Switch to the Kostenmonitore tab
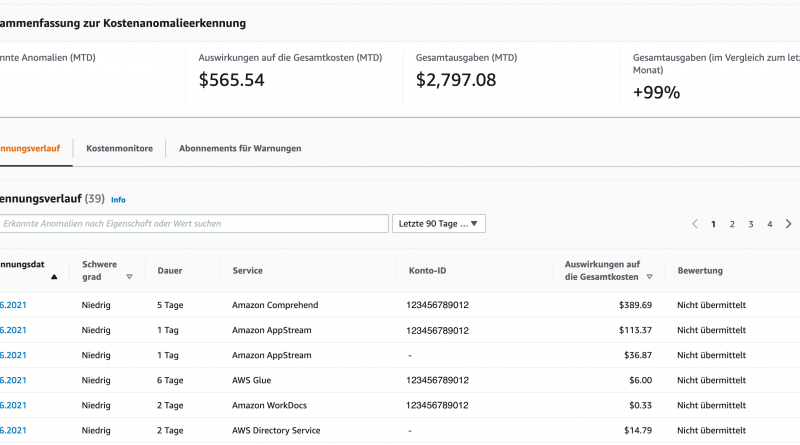 coord(119,148)
